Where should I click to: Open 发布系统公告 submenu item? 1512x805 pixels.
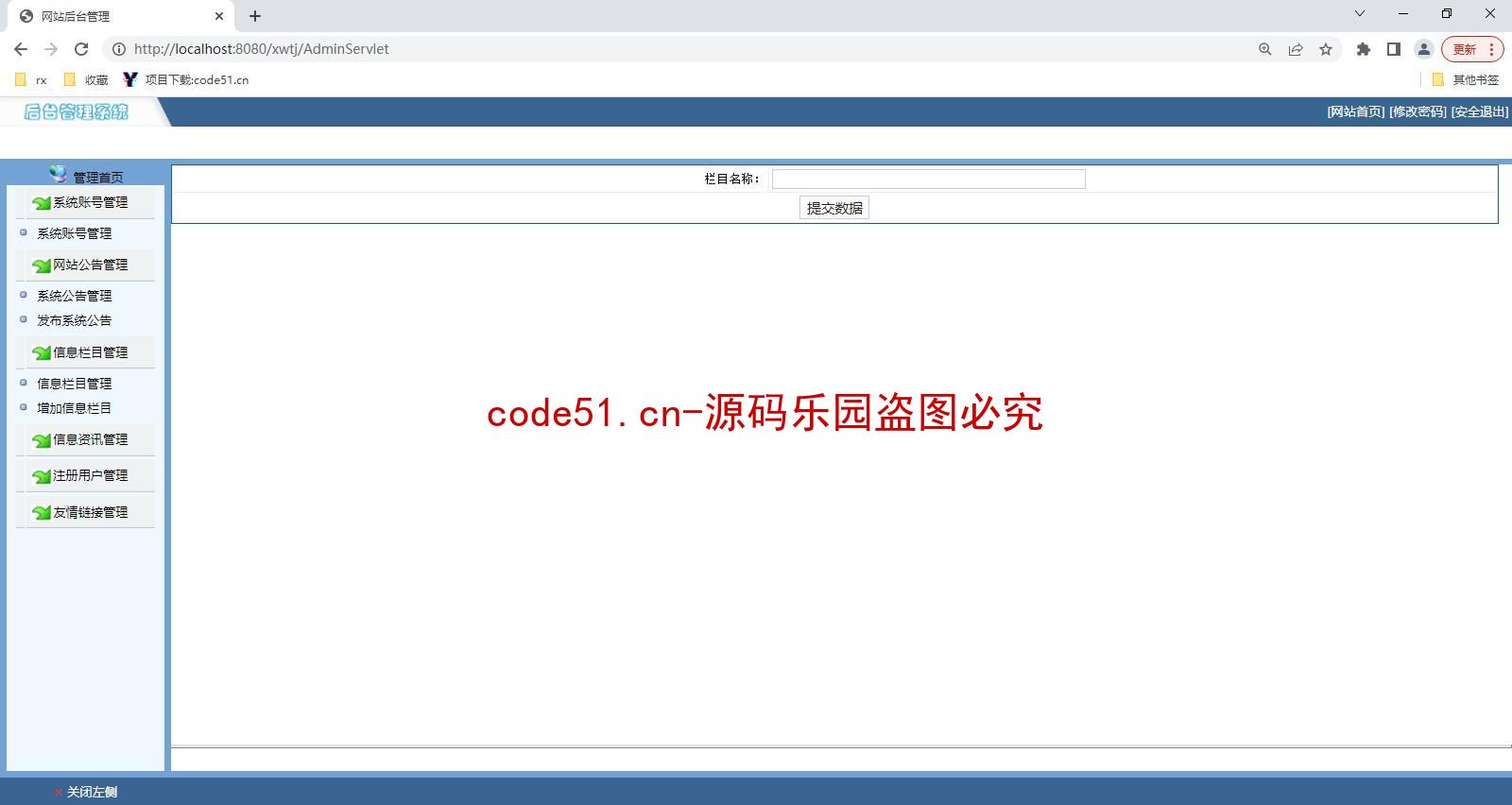click(74, 320)
